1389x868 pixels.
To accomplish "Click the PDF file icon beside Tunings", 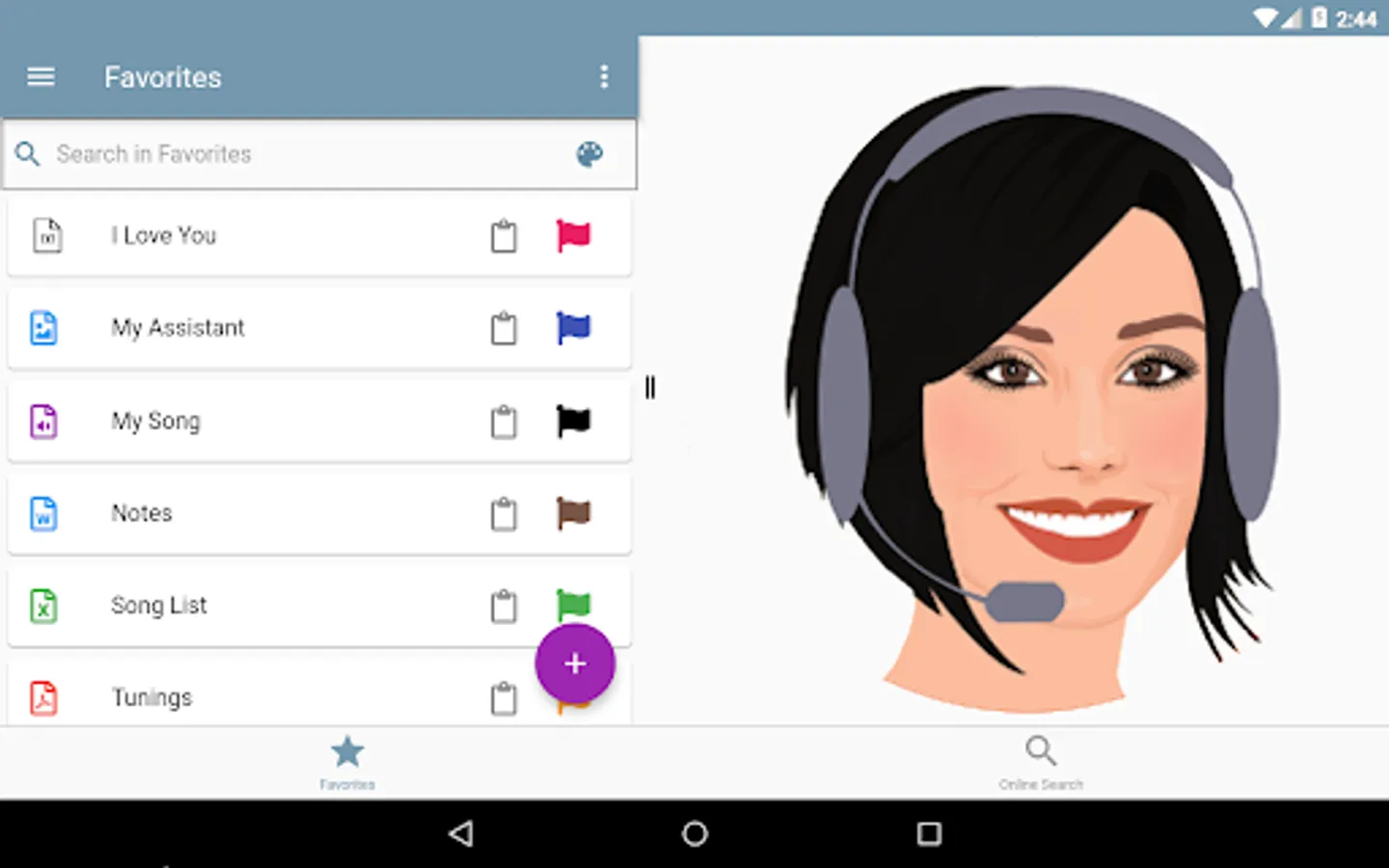I will pos(43,697).
